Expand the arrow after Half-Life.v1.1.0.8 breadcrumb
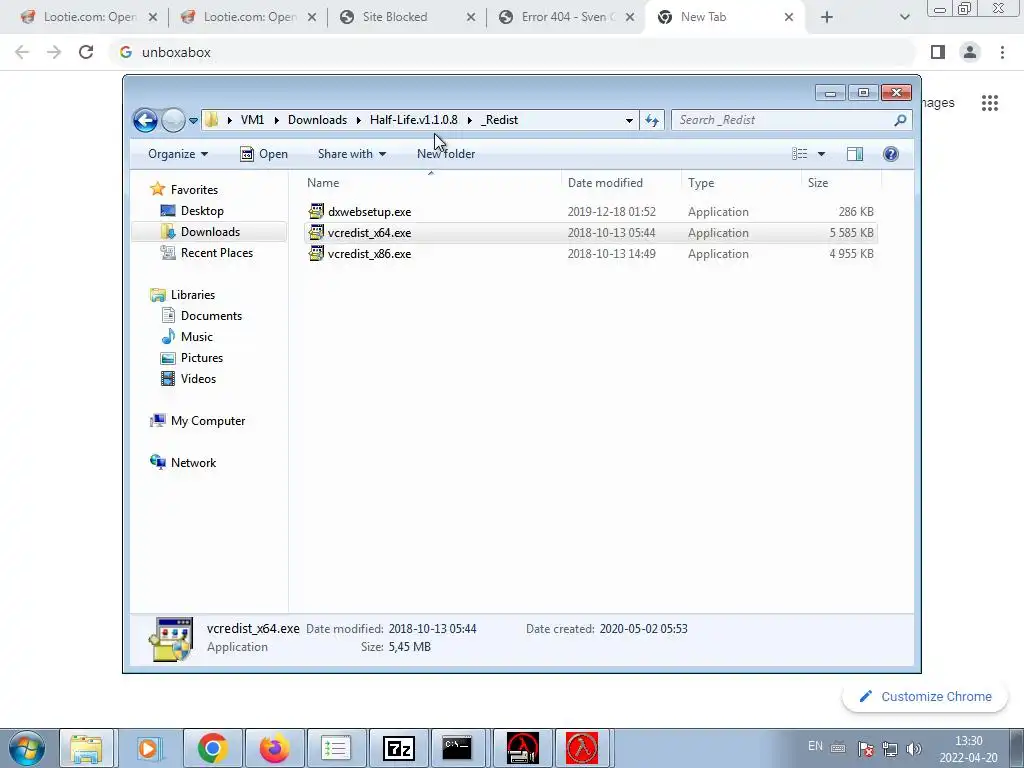The width and height of the screenshot is (1024, 768). click(470, 120)
